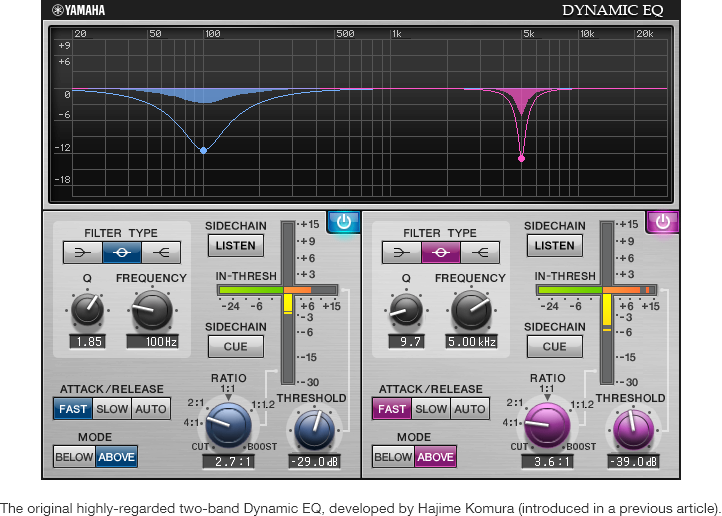Click threshold value field showing -29.0dB
The width and height of the screenshot is (722, 516).
314,461
